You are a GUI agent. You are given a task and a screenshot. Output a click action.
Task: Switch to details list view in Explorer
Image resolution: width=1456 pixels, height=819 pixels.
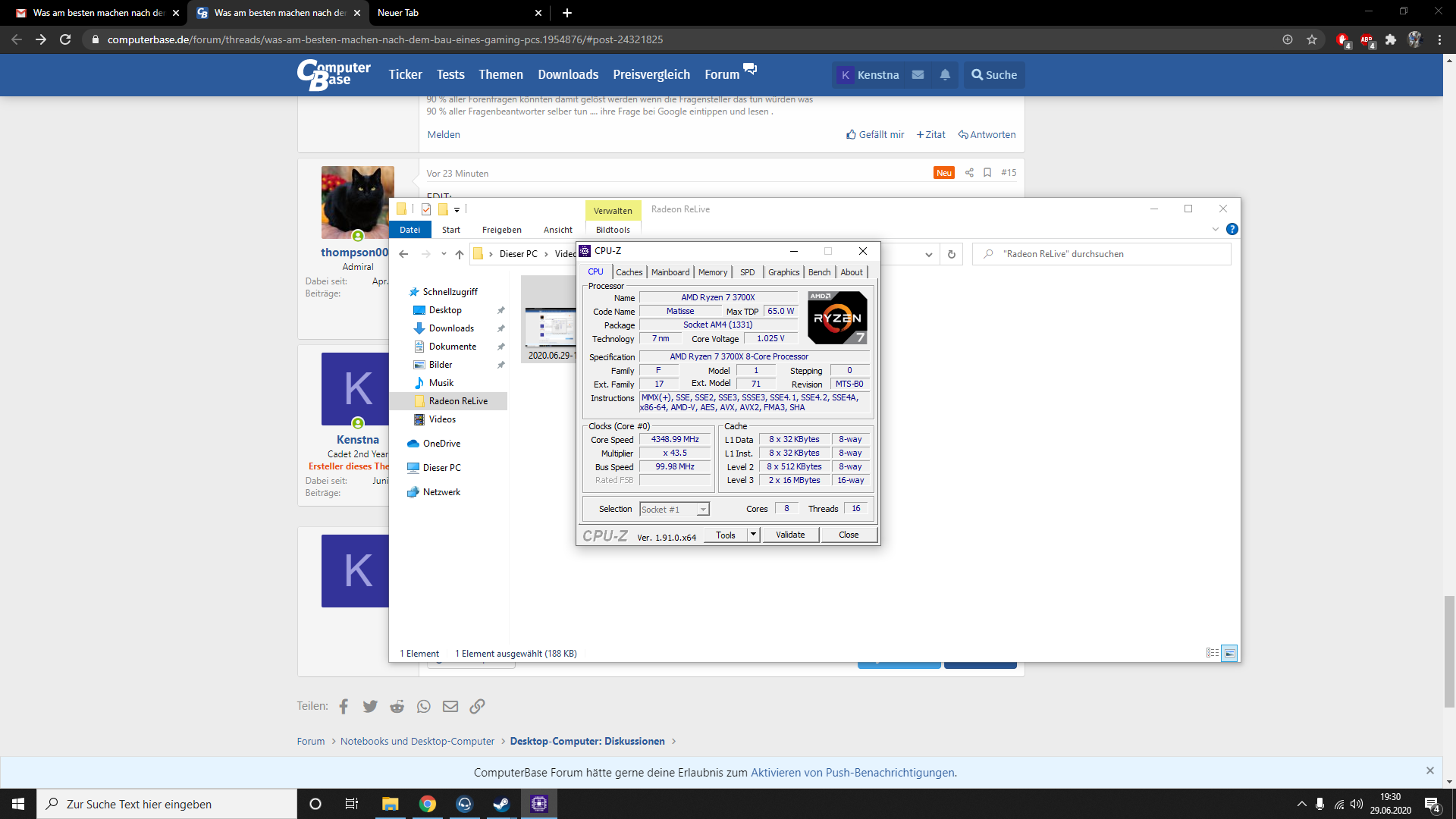[1212, 653]
